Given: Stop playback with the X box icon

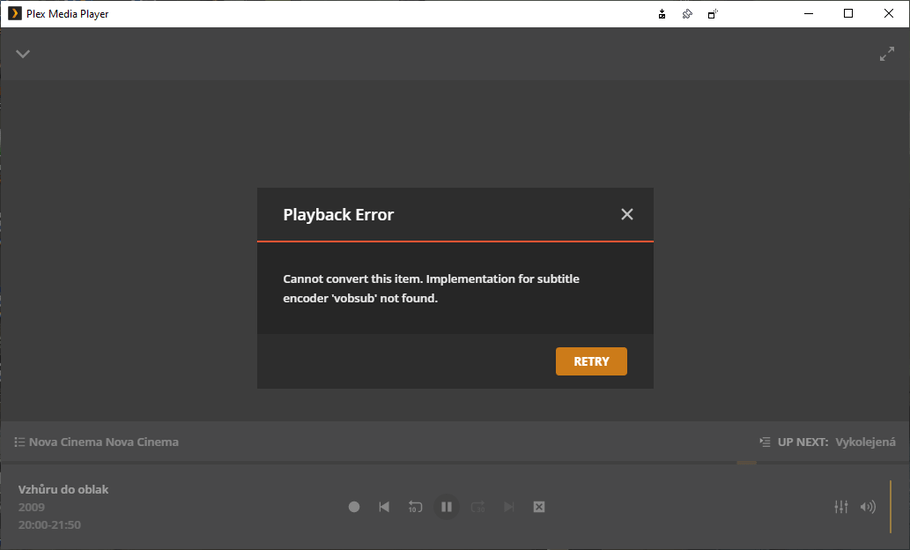Looking at the screenshot, I should point(539,507).
